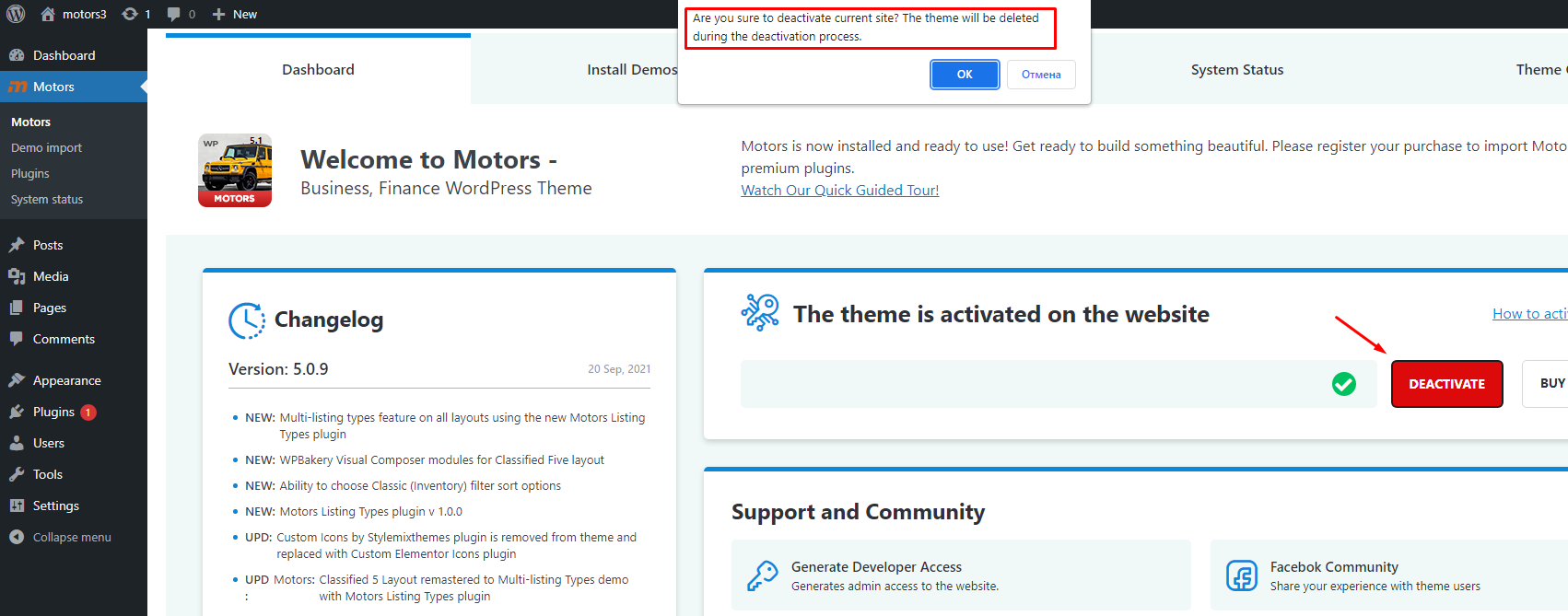Open the Appearance menu in sidebar
This screenshot has height=616, width=1568.
point(66,380)
